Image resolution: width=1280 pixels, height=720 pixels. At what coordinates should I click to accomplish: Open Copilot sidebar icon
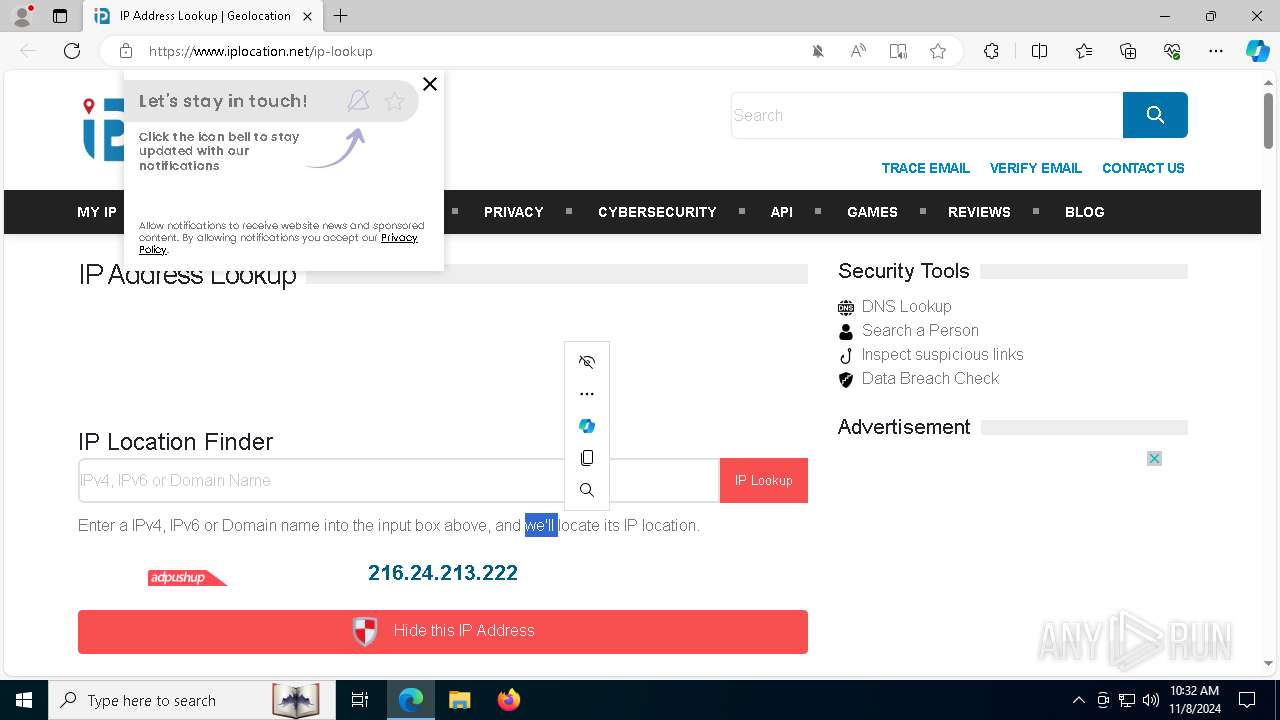1257,51
